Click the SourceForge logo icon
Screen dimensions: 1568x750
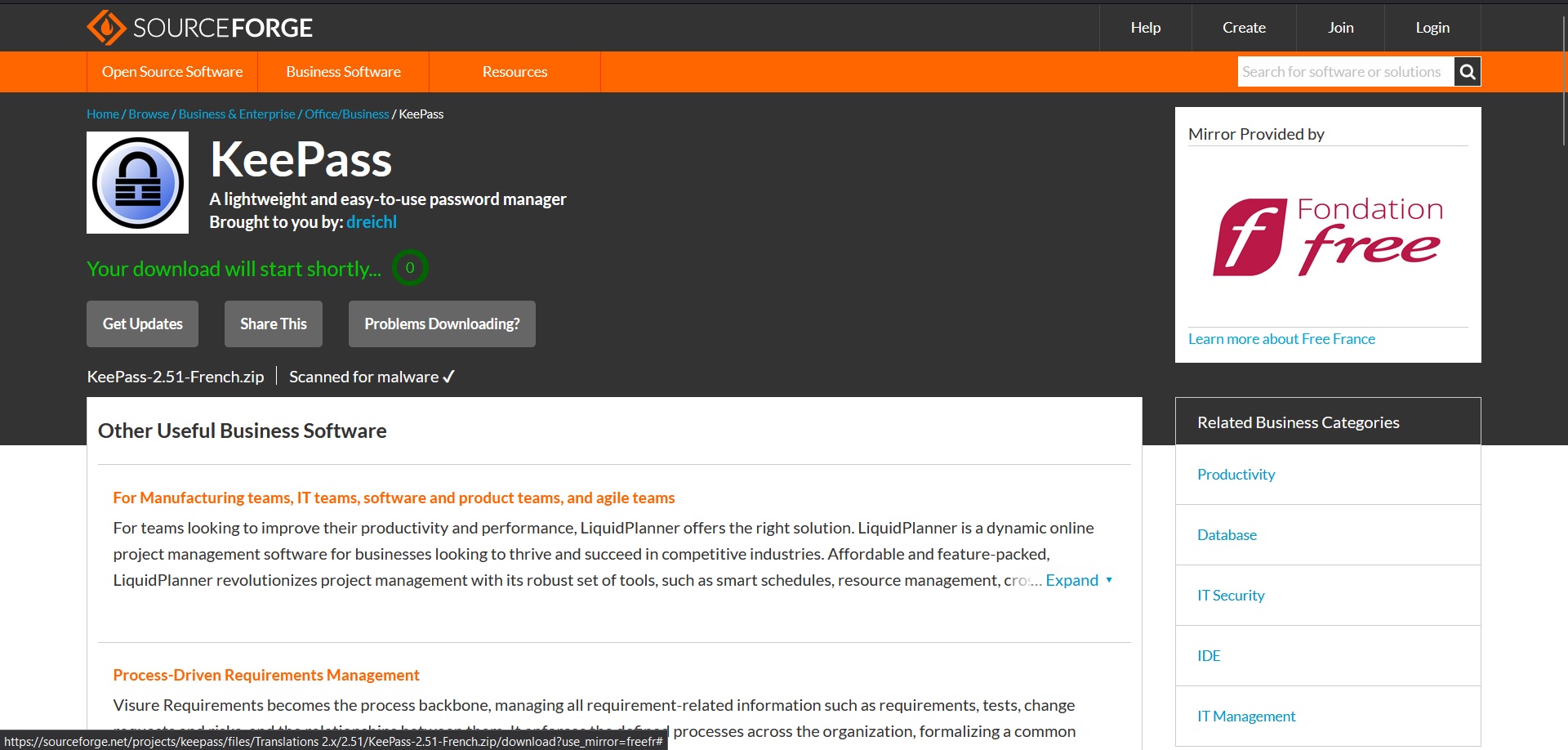pyautogui.click(x=106, y=28)
